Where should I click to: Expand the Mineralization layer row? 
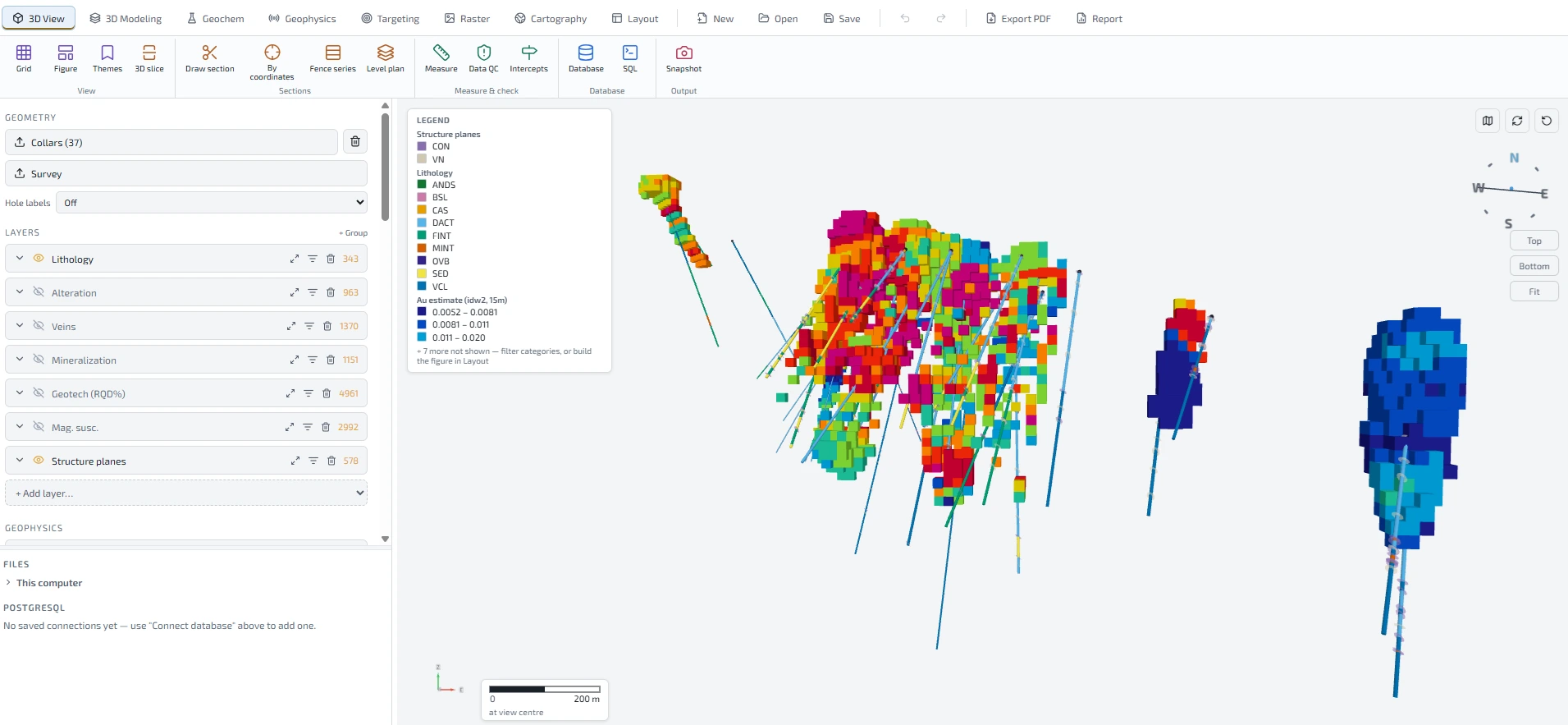(x=20, y=359)
